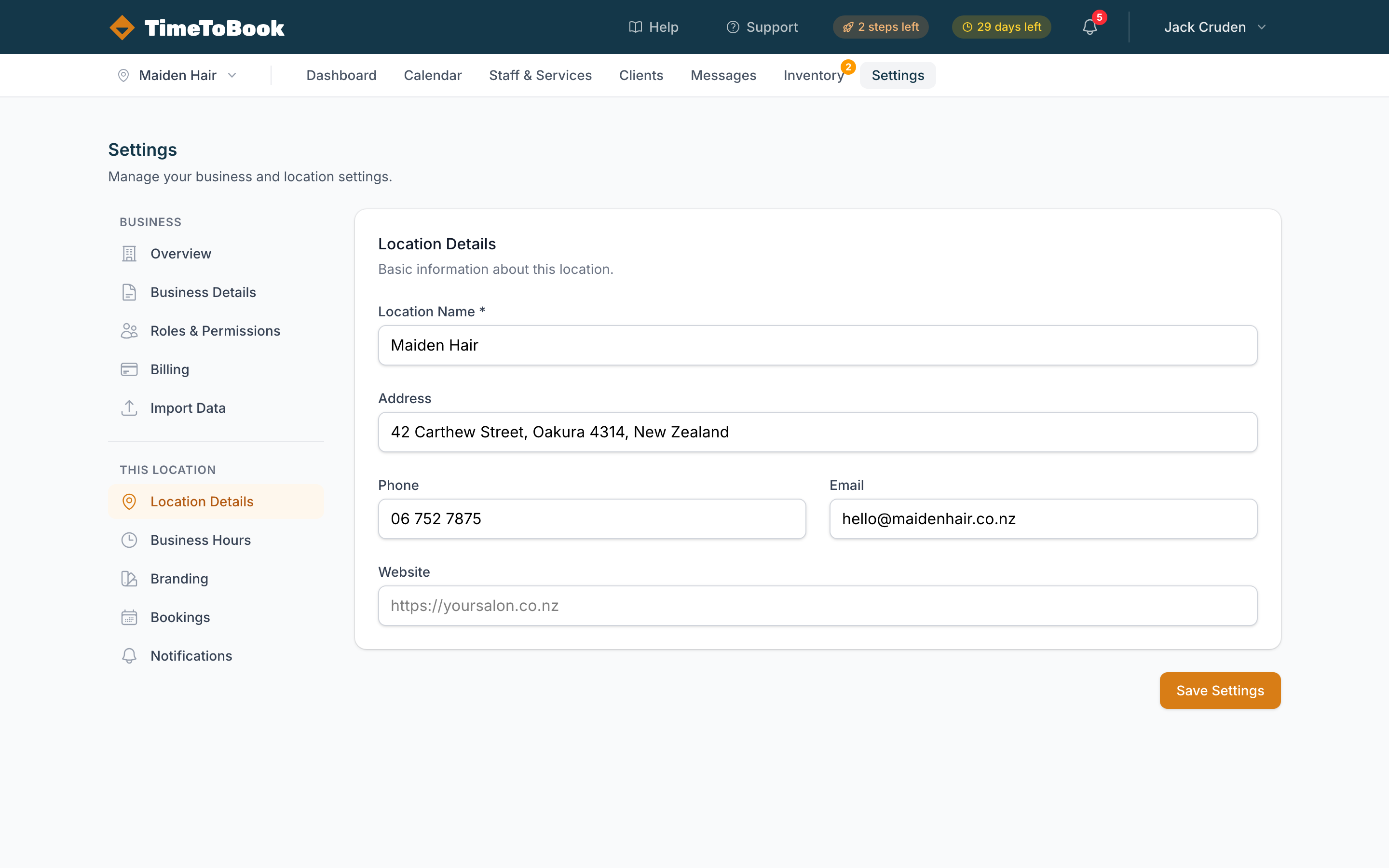
Task: Select the Billing card icon
Action: pyautogui.click(x=129, y=369)
